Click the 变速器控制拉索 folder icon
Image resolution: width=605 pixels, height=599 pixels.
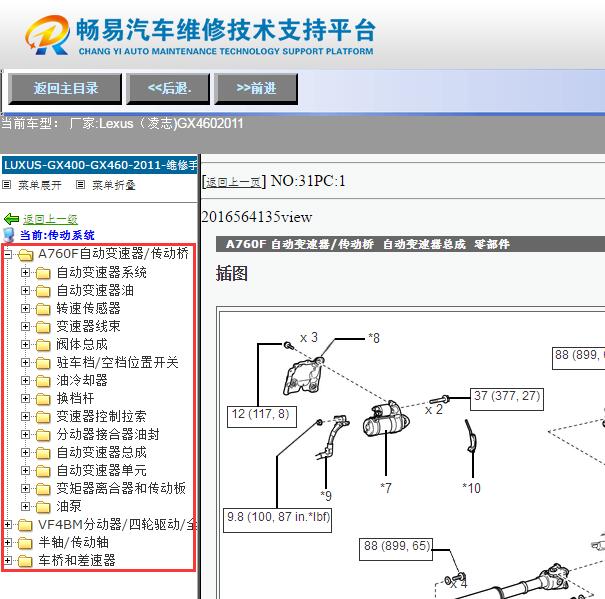click(43, 417)
